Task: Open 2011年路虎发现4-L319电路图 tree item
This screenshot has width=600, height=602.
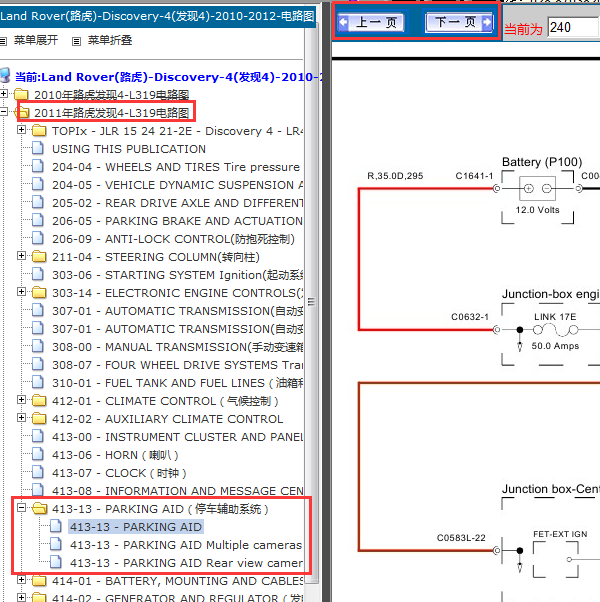Action: (111, 113)
